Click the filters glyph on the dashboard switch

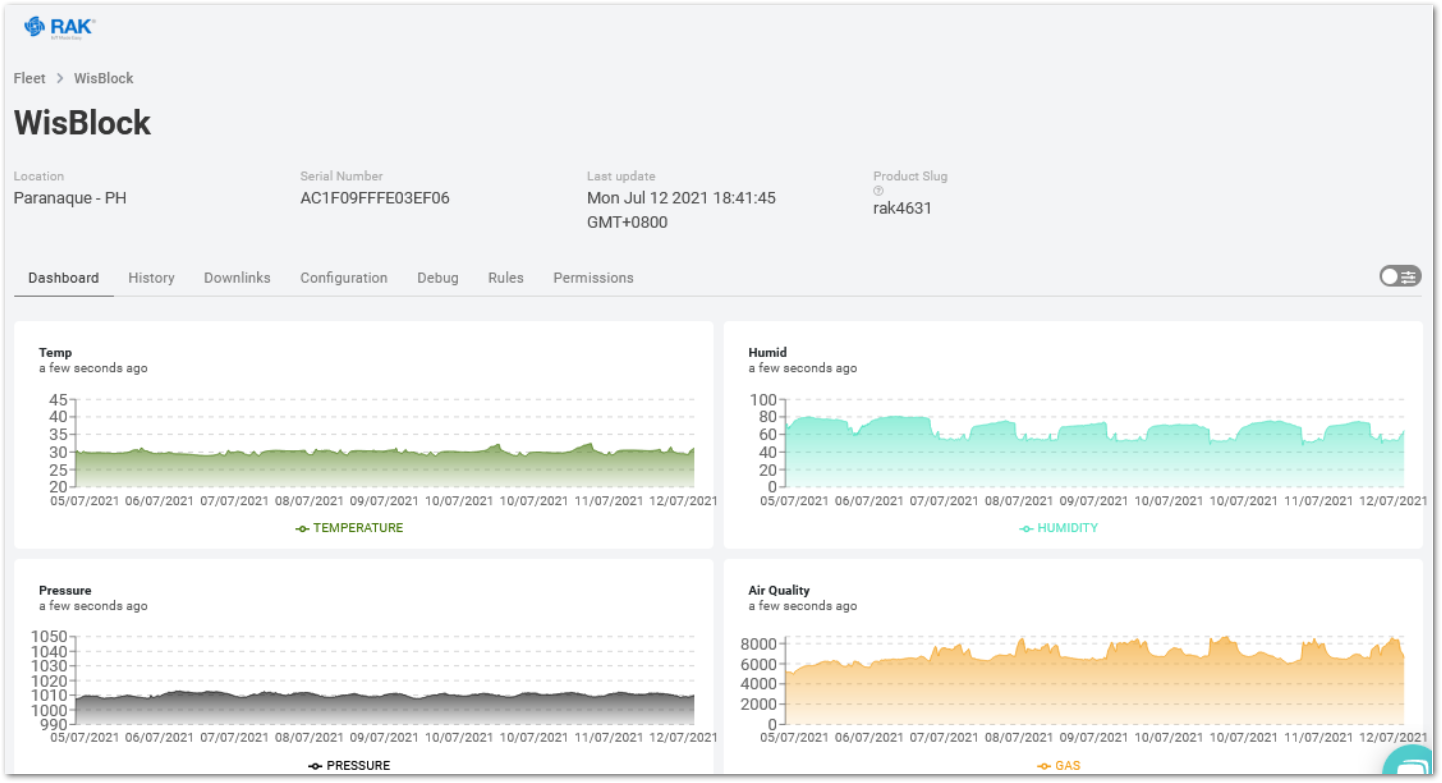tap(1409, 276)
